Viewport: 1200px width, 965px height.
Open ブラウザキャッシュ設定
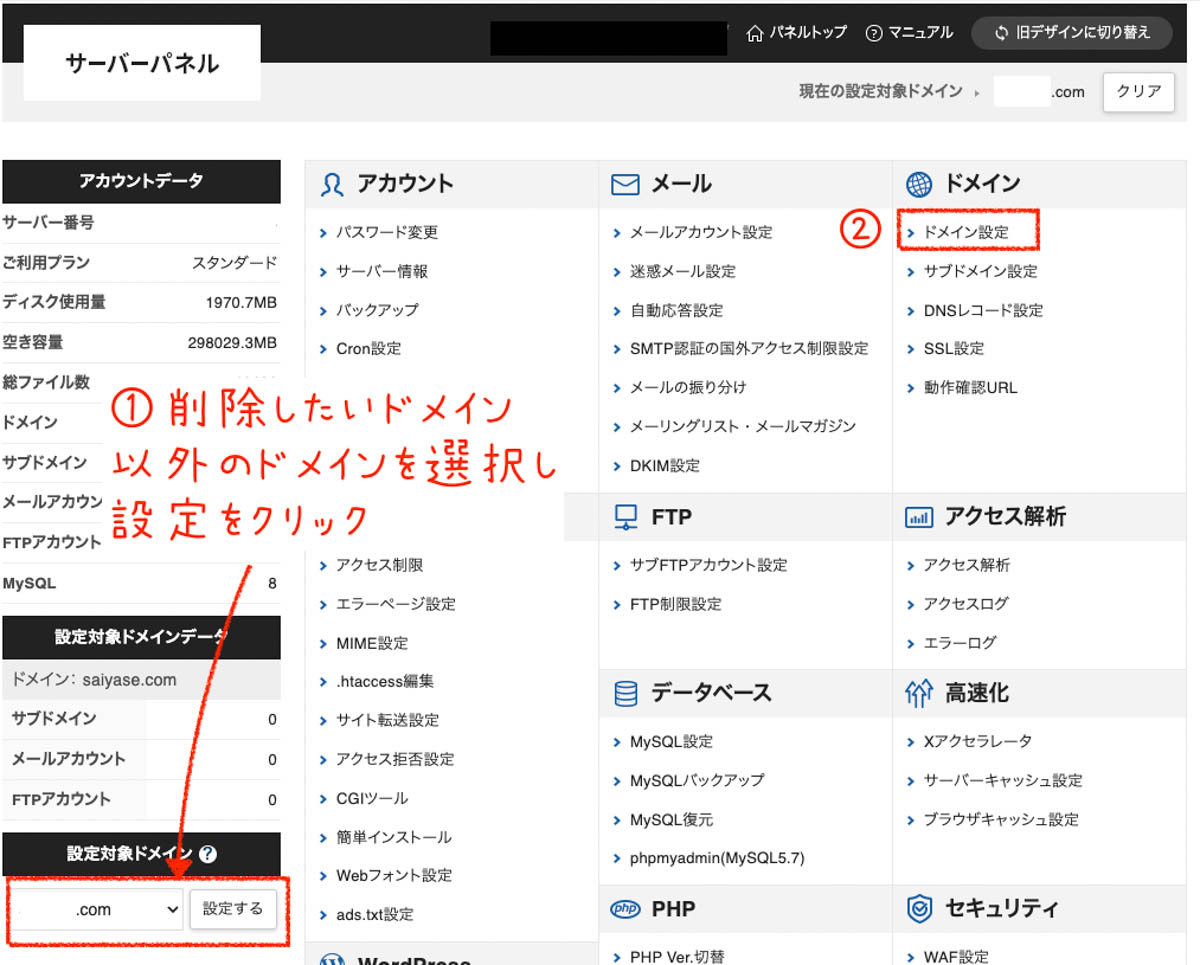coord(1001,820)
